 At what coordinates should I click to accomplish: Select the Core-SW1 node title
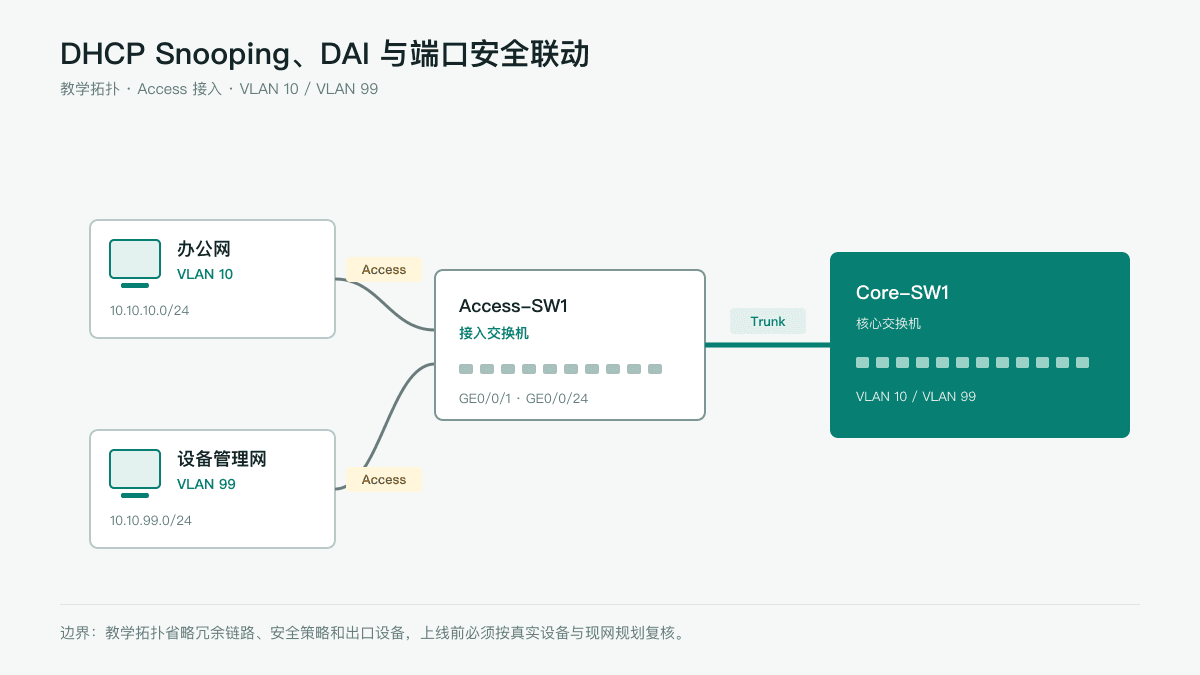tap(902, 292)
